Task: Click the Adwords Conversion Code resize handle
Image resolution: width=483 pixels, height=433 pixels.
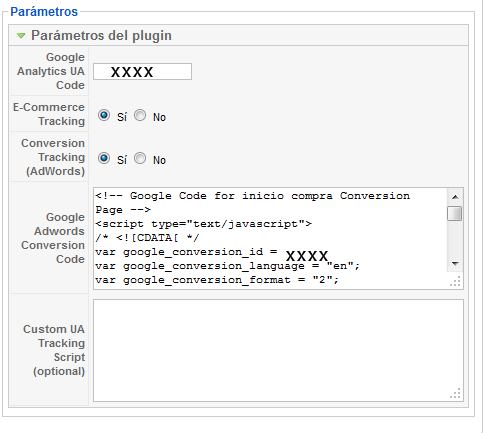Action: (456, 282)
